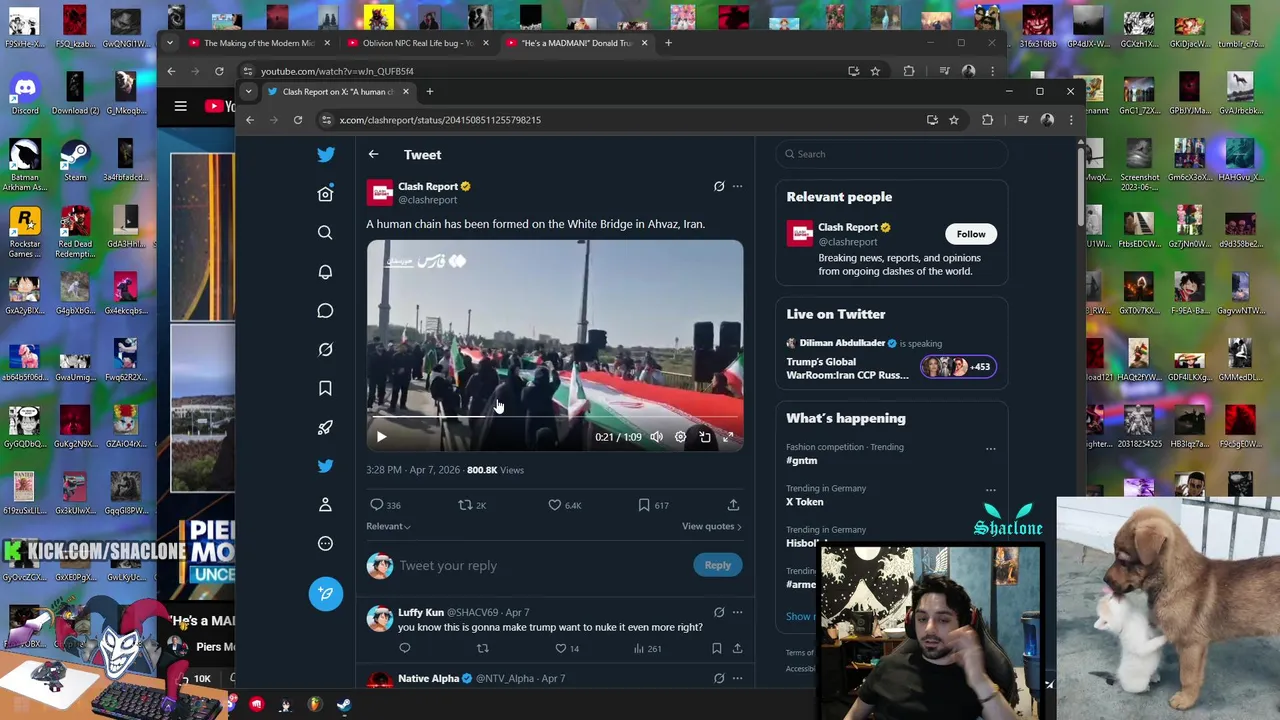Screen dimensions: 1280x720
Task: Open a new tab in front Chrome window
Action: 430,92
